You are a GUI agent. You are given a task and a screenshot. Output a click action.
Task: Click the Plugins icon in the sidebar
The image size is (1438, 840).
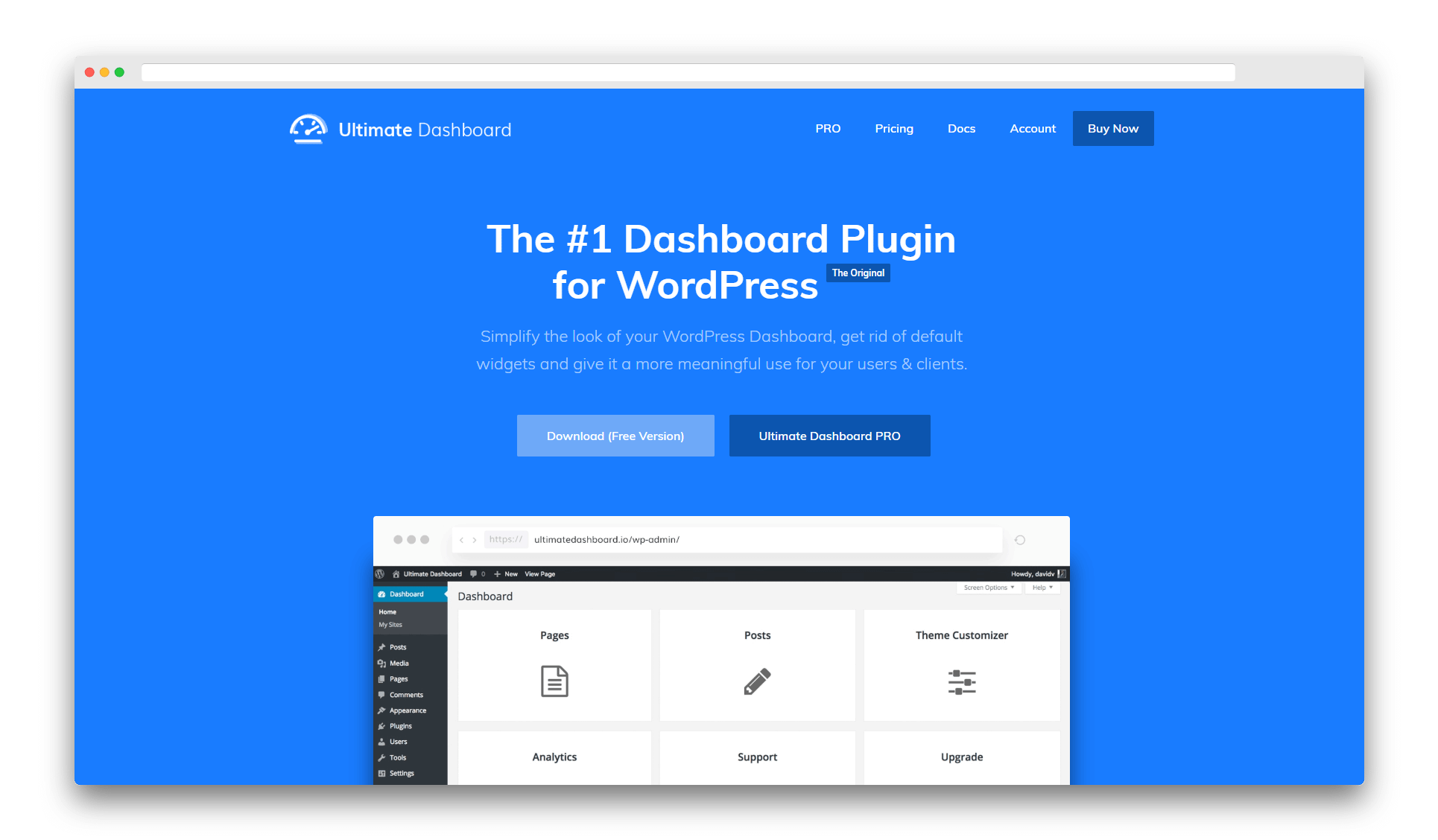(381, 726)
